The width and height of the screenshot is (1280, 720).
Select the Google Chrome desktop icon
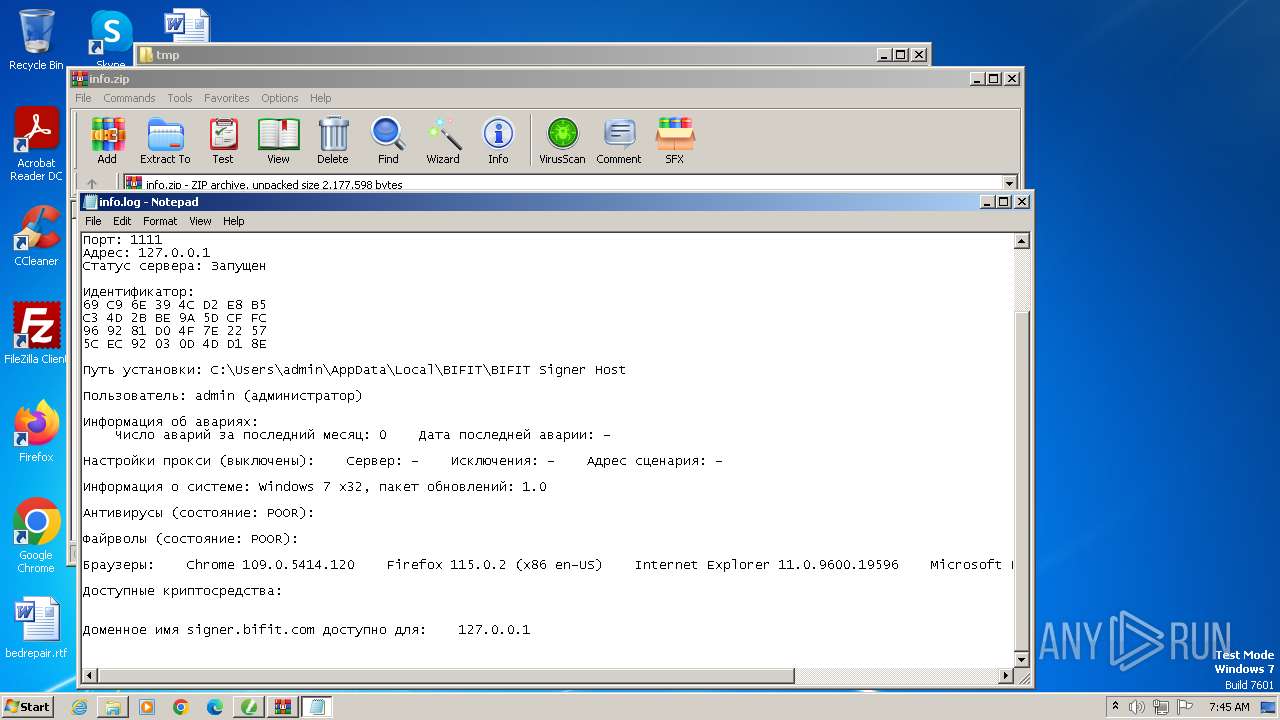click(x=36, y=536)
